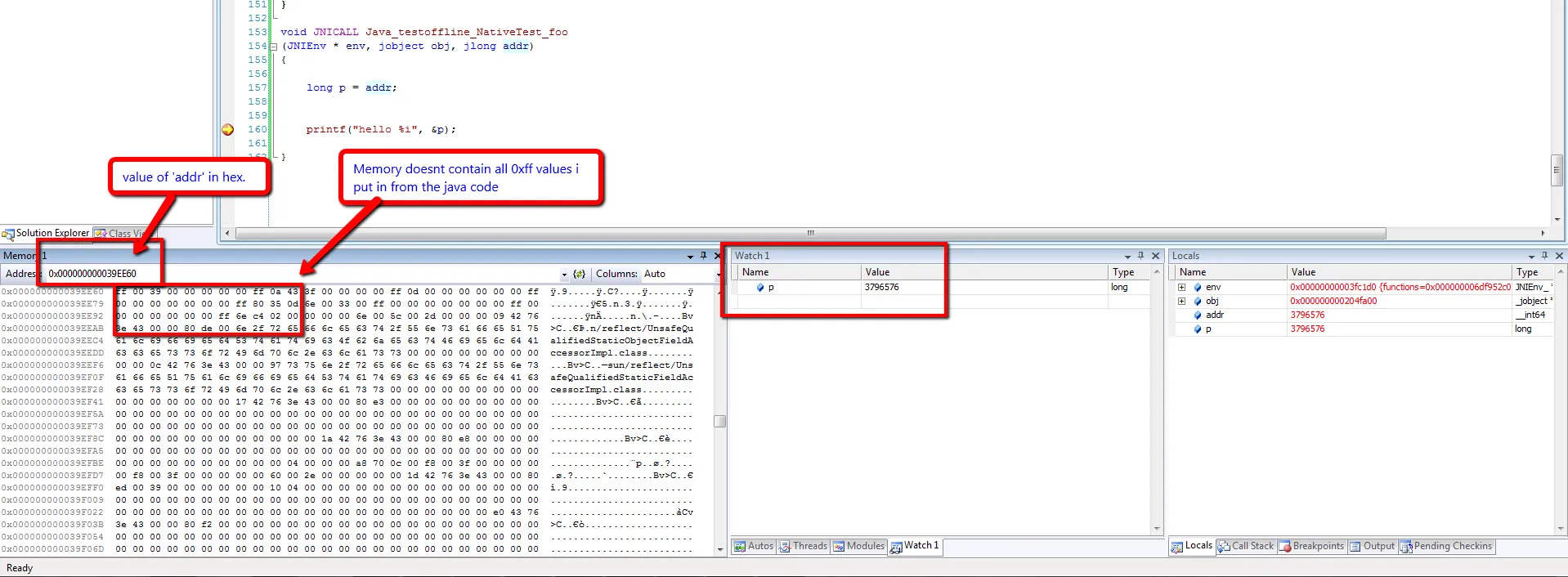Click the code editor vertical scrollbar thumb

(x=1557, y=171)
